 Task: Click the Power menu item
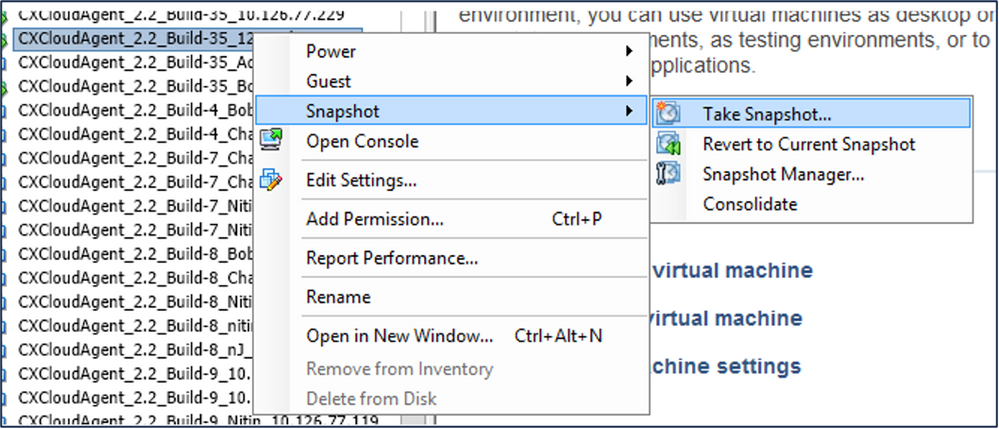coord(331,51)
